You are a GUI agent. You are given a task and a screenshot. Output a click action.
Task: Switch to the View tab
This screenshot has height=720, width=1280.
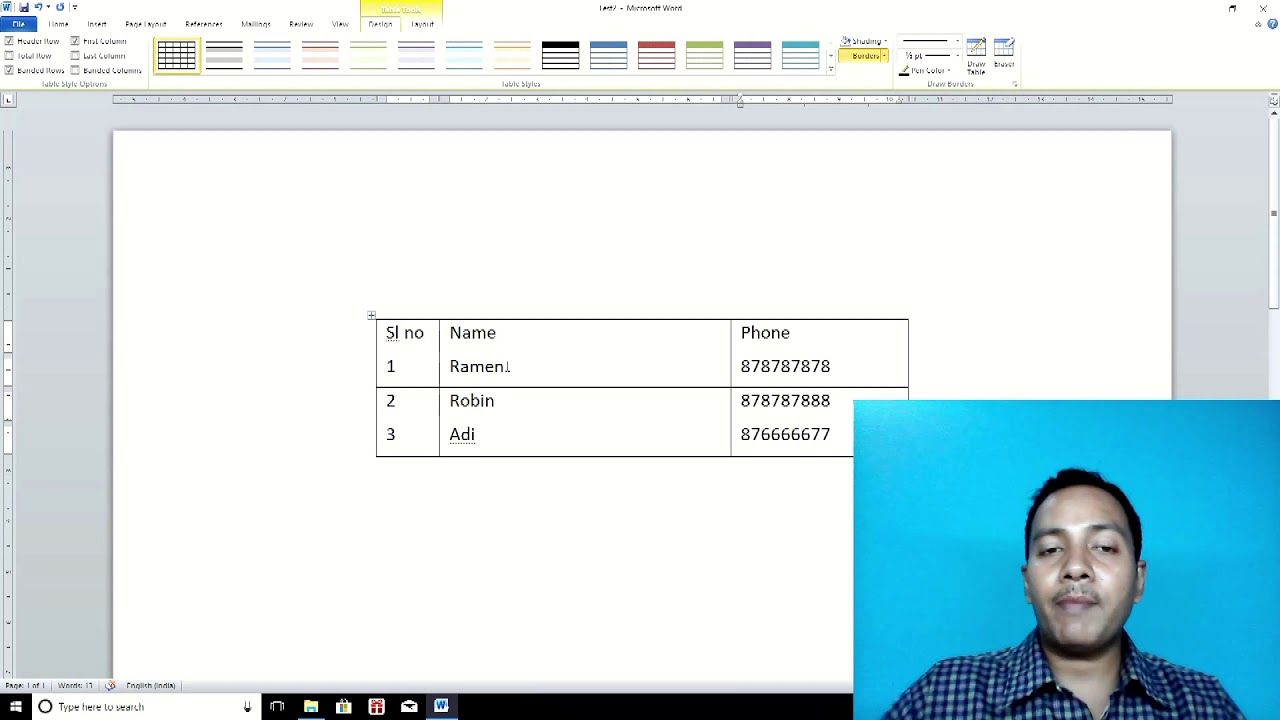coord(340,24)
